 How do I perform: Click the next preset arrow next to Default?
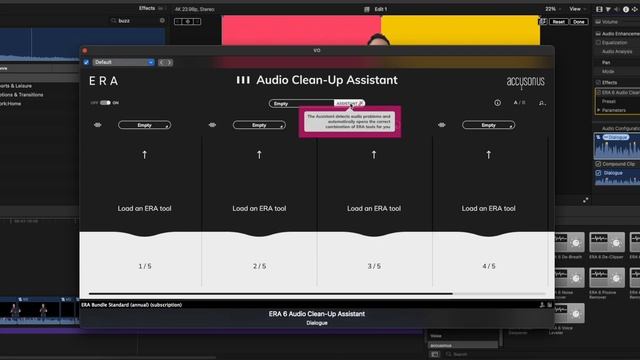pyautogui.click(x=169, y=62)
